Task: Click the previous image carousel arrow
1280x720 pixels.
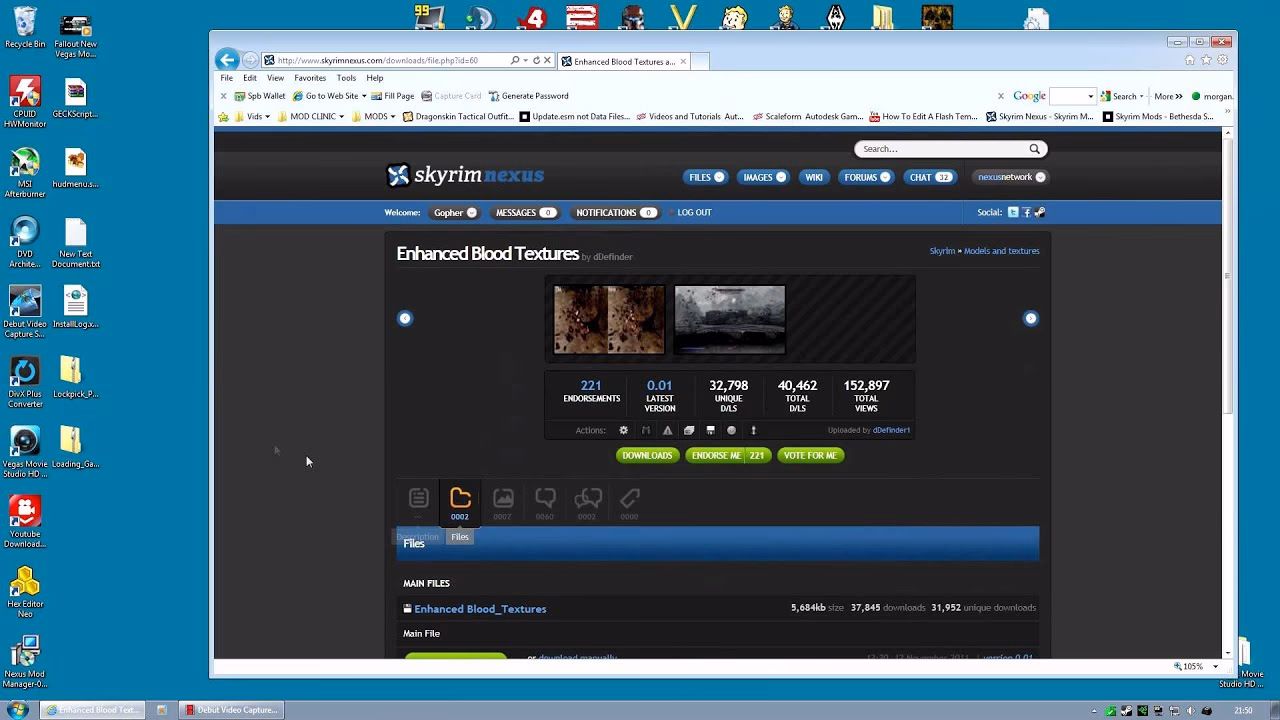Action: 405,318
